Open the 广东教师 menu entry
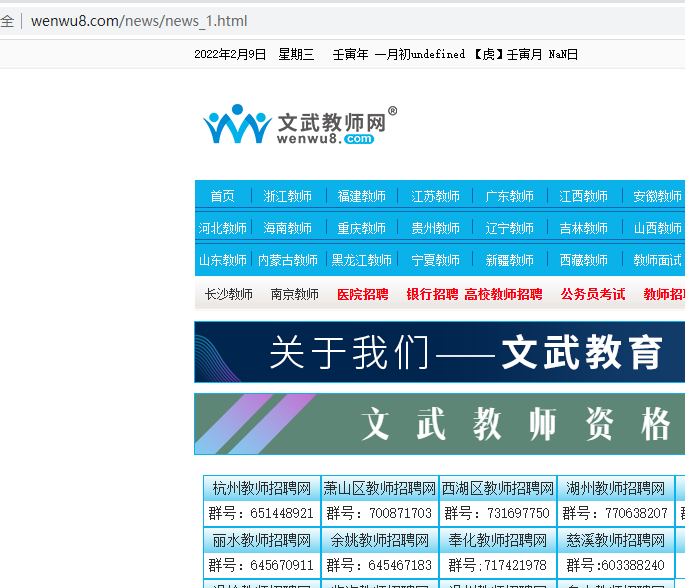Viewport: 685px width, 588px height. (x=510, y=196)
